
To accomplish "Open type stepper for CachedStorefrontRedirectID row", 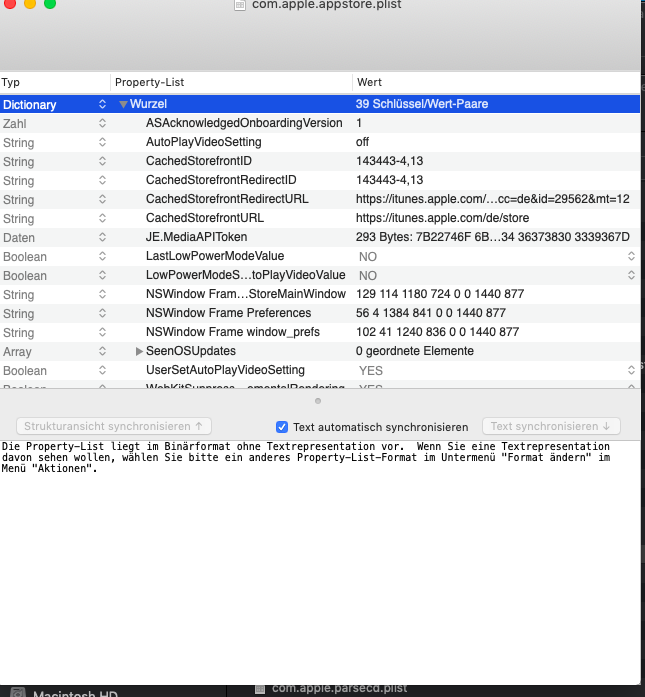I will pos(102,180).
